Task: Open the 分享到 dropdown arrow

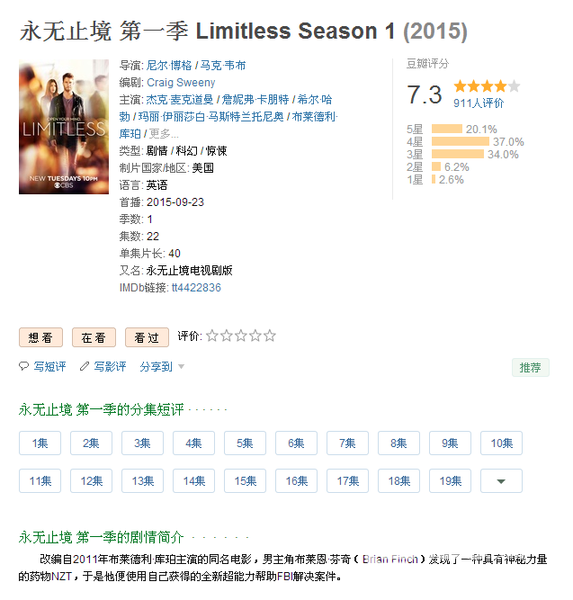Action: click(181, 367)
